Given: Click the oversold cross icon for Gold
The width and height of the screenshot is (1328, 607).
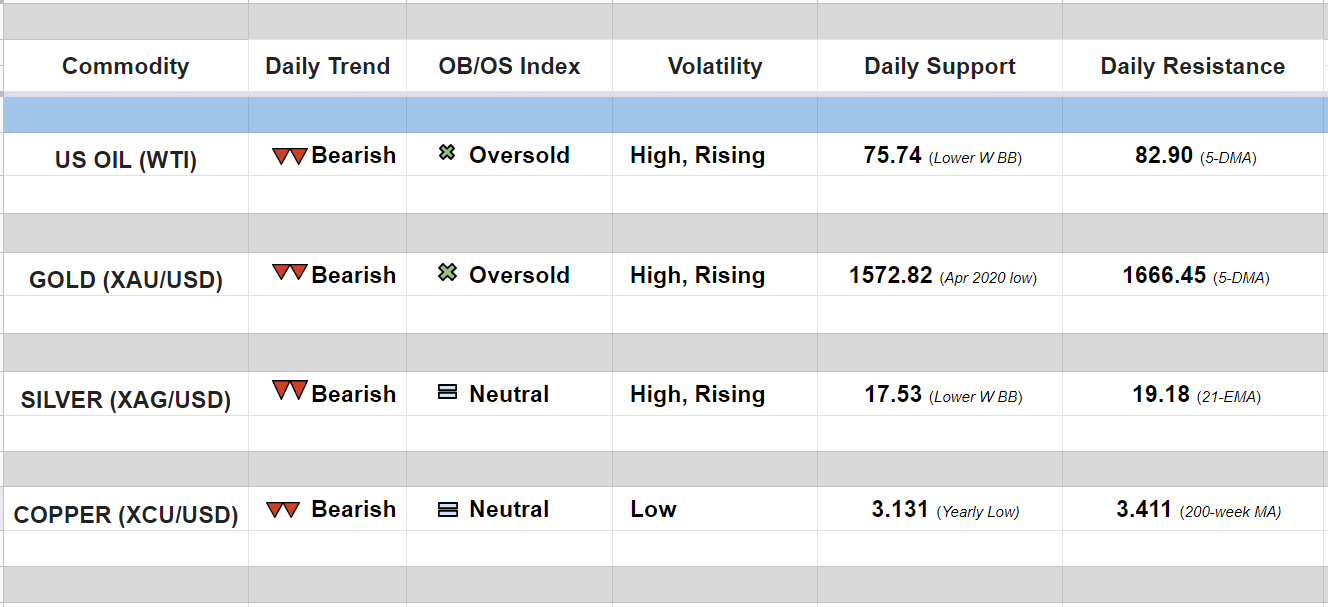Looking at the screenshot, I should point(447,273).
